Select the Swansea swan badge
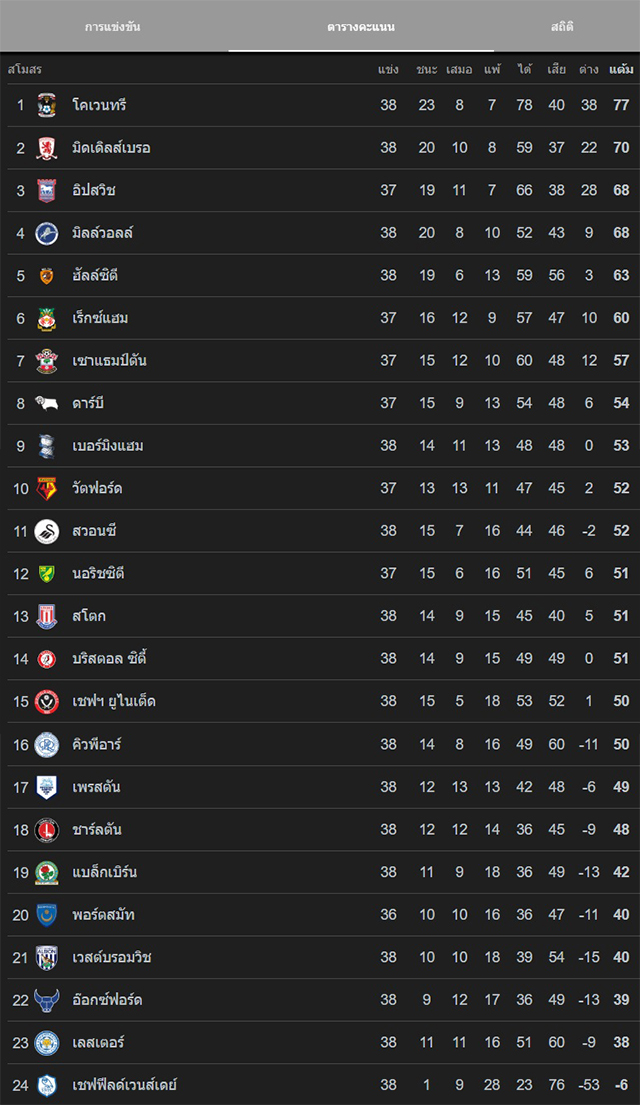 click(47, 530)
